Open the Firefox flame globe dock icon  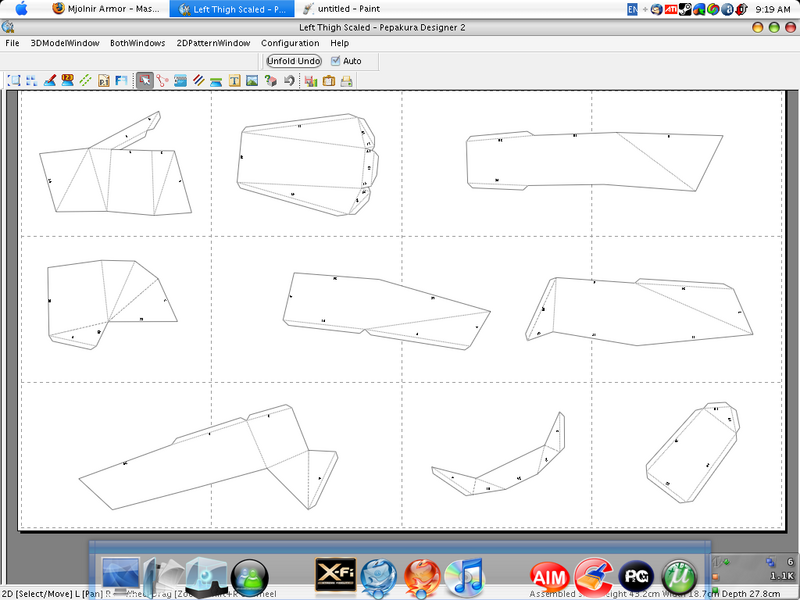coord(421,578)
